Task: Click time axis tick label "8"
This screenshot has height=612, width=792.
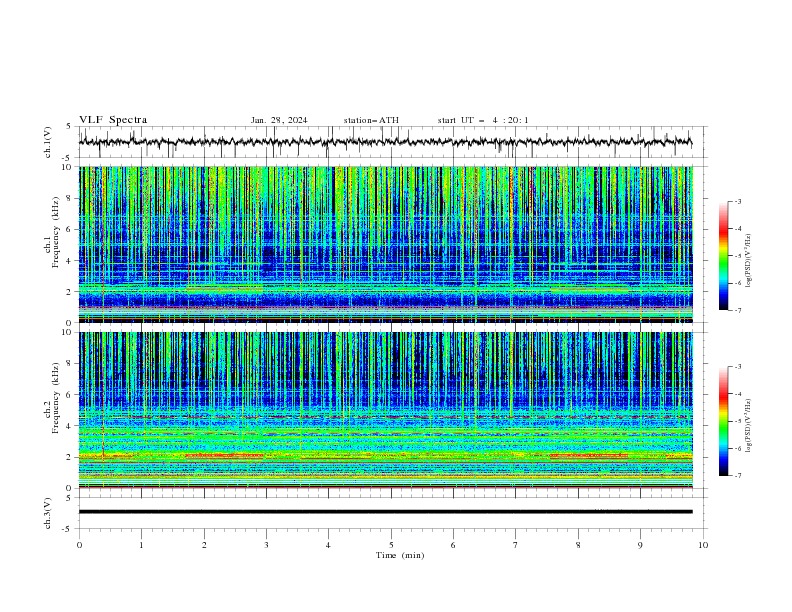Action: [578, 545]
